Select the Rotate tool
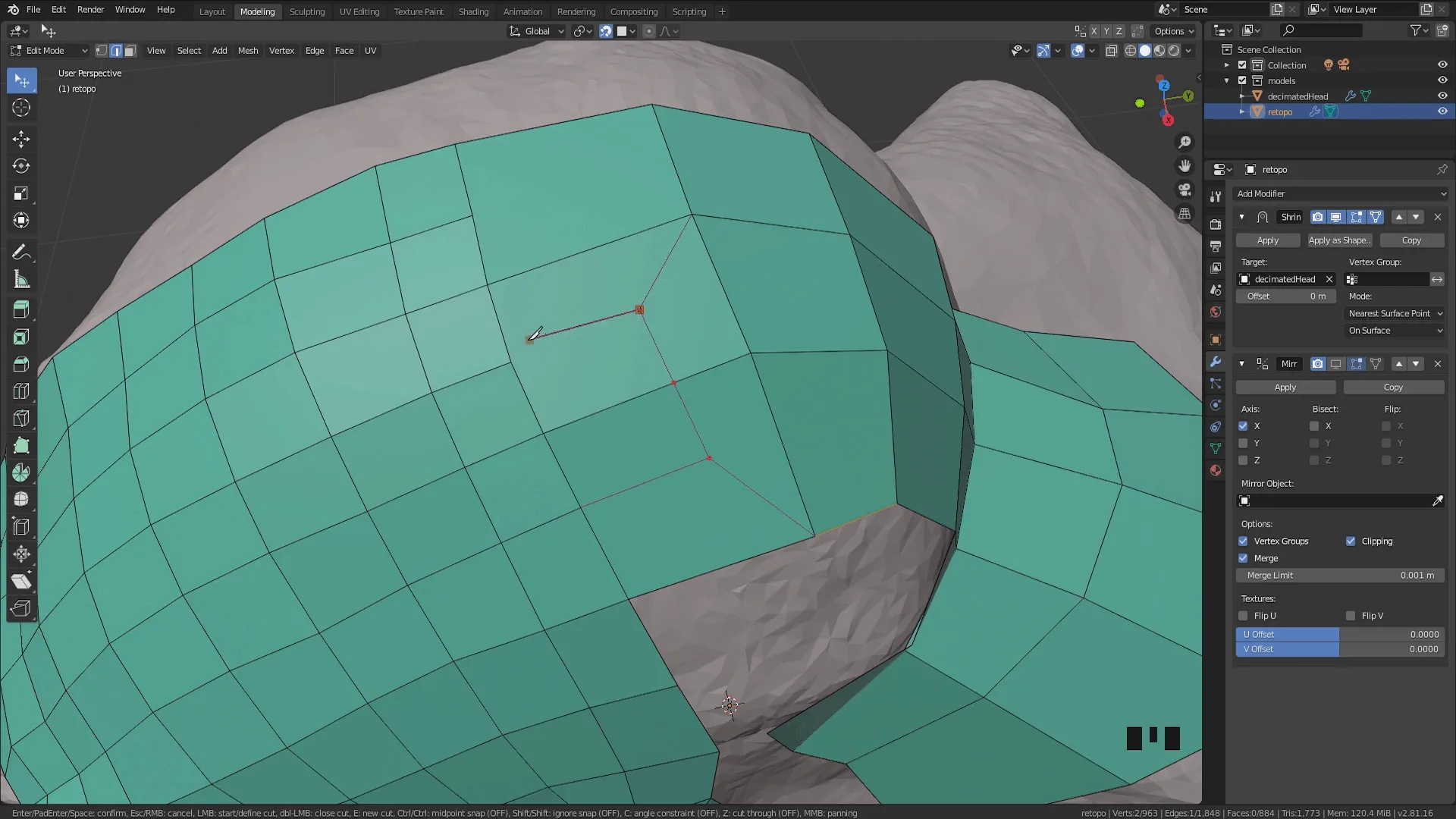The image size is (1456, 819). [21, 166]
